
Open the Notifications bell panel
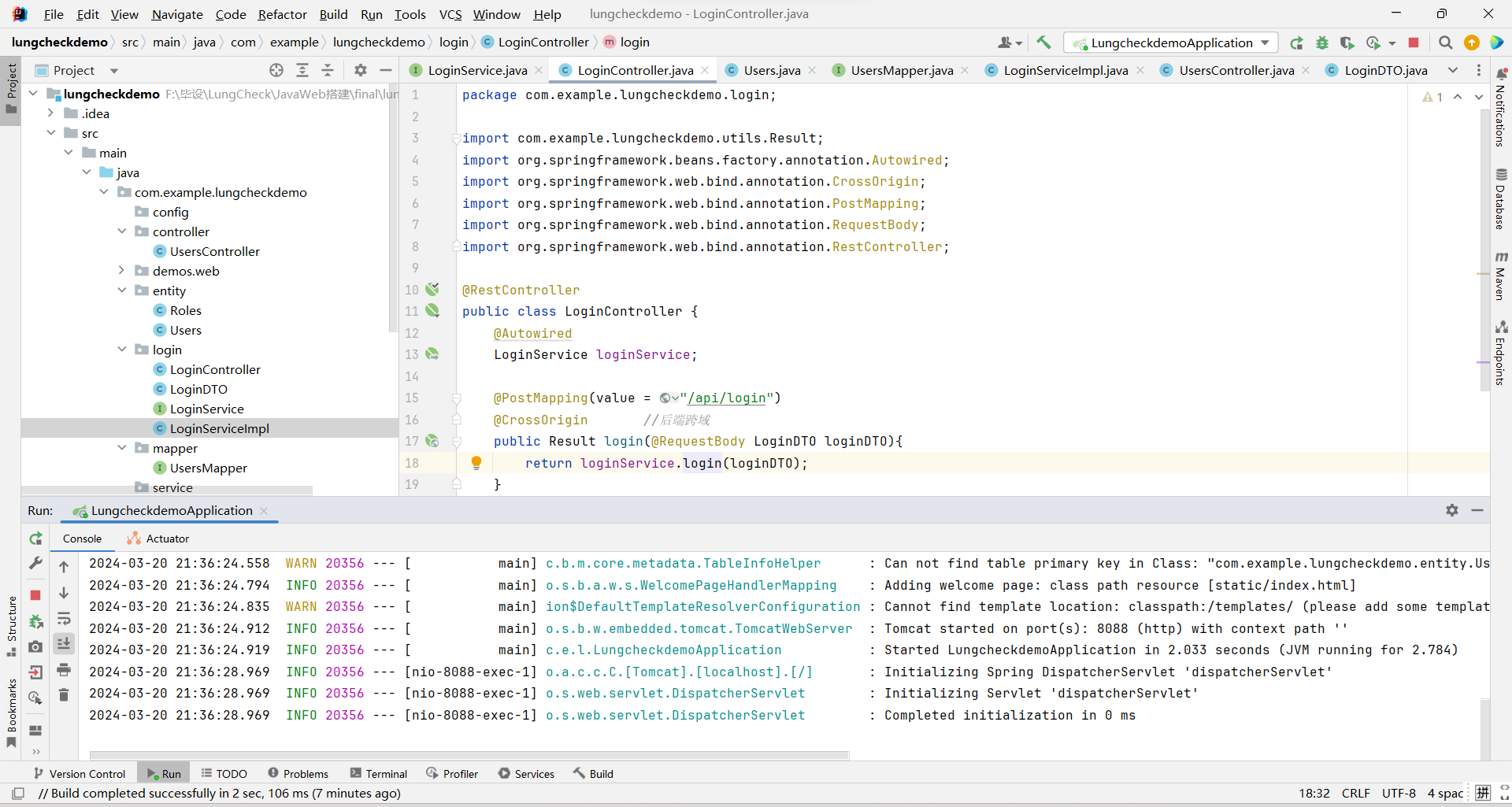pos(1501,106)
